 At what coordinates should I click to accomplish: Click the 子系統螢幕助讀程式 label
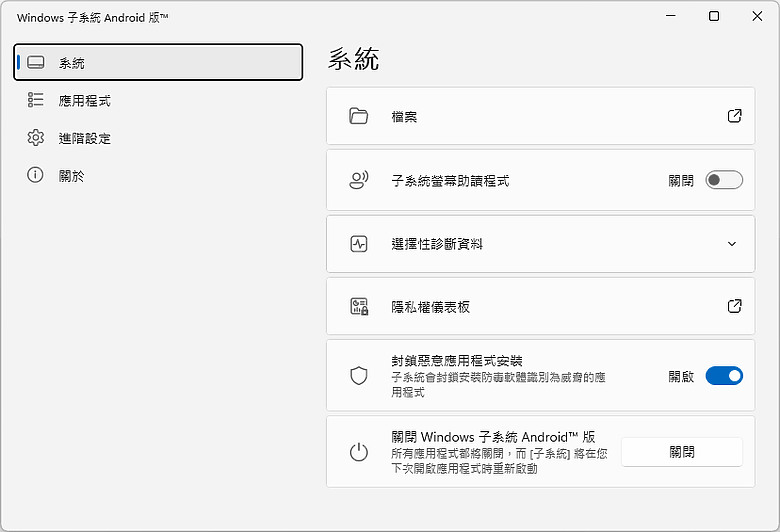click(450, 181)
